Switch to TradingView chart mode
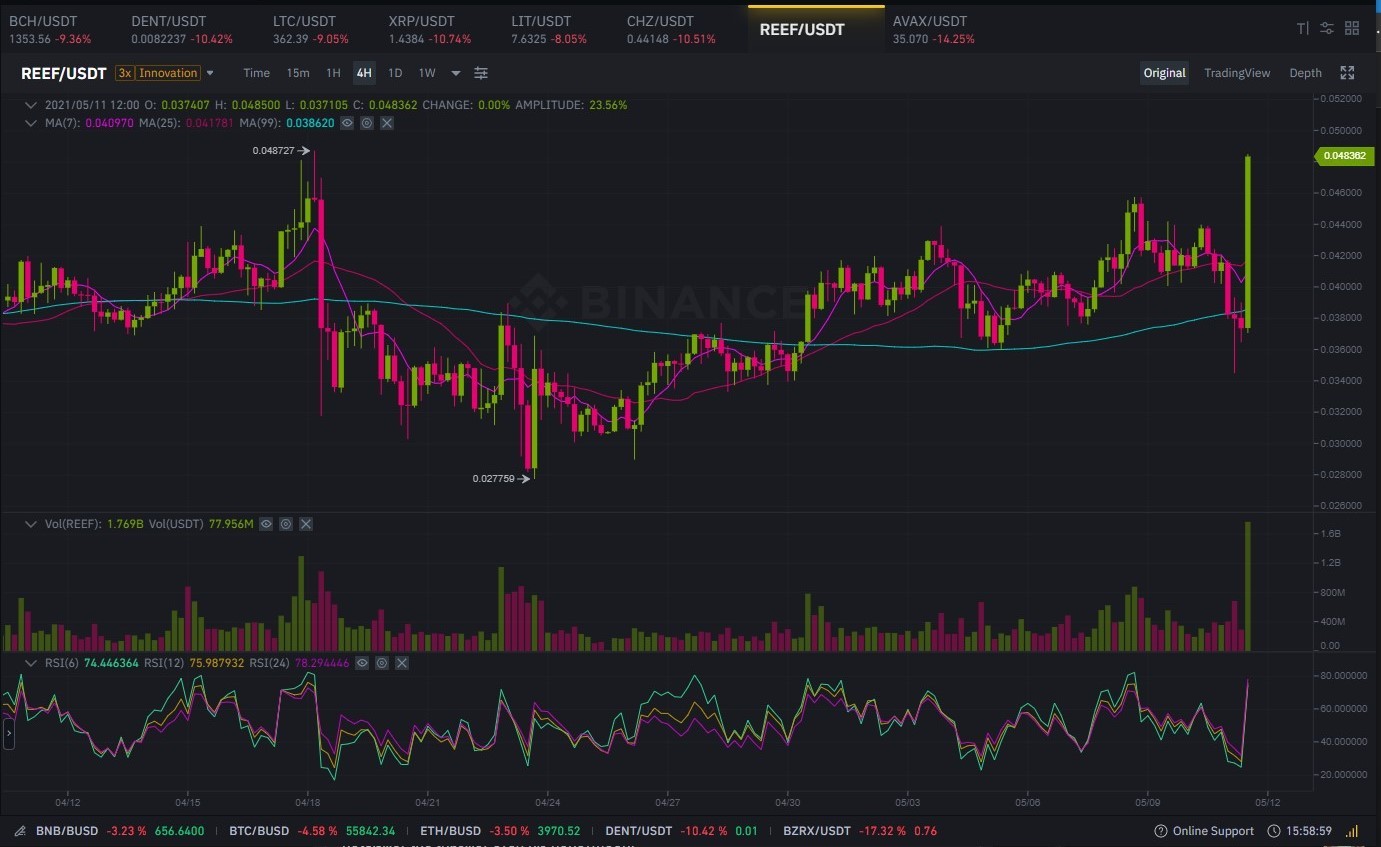This screenshot has width=1381, height=847. pos(1237,73)
